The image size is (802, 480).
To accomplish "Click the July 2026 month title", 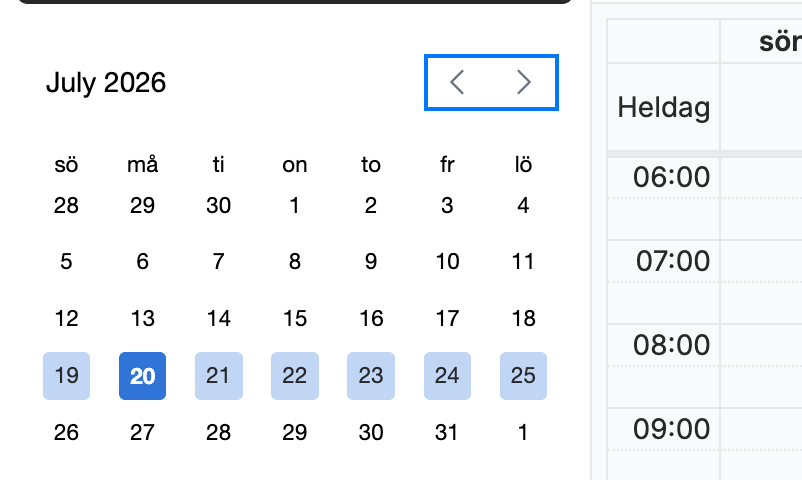I will pyautogui.click(x=106, y=82).
